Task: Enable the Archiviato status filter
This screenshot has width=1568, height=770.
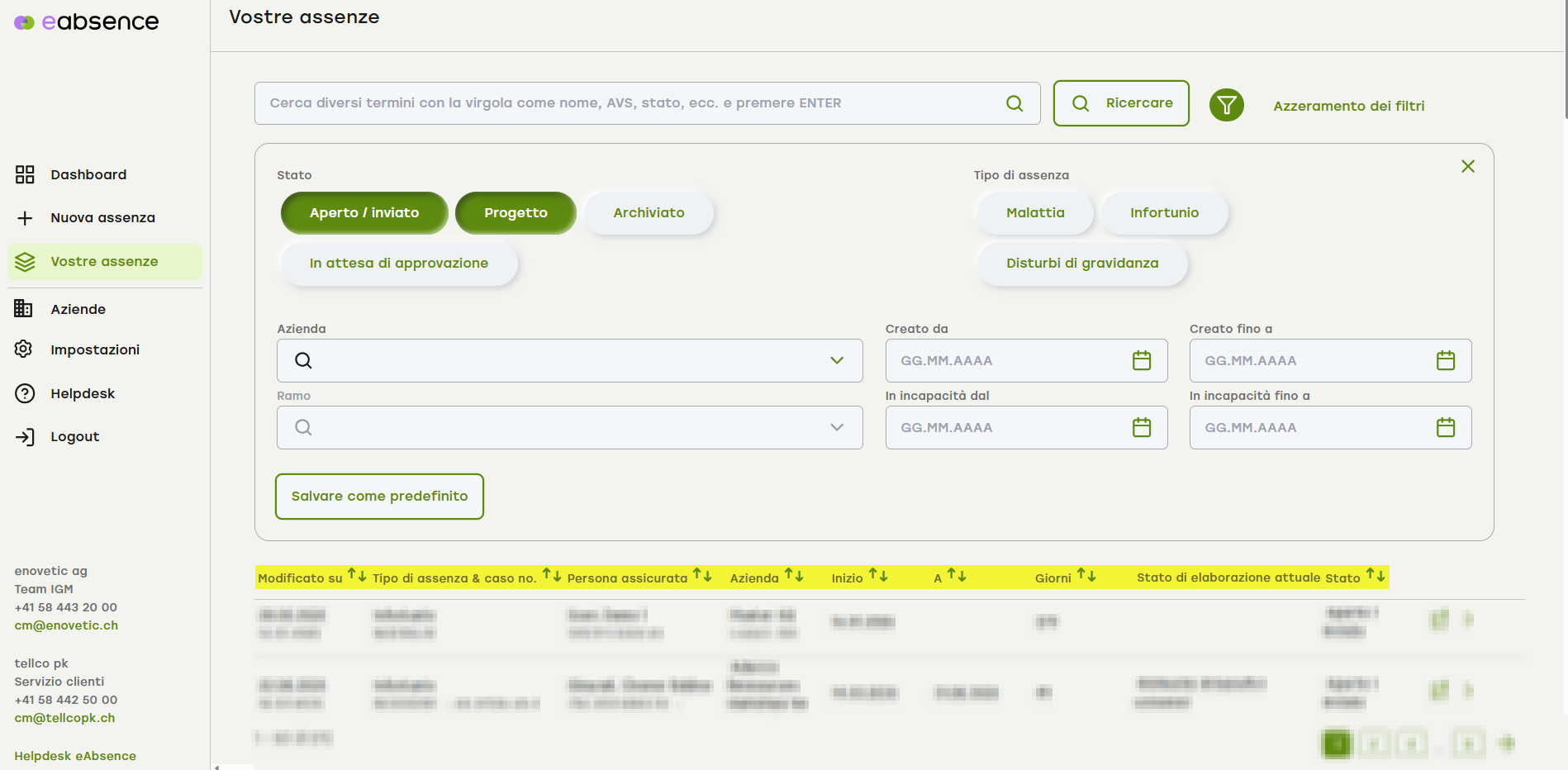Action: 649,213
